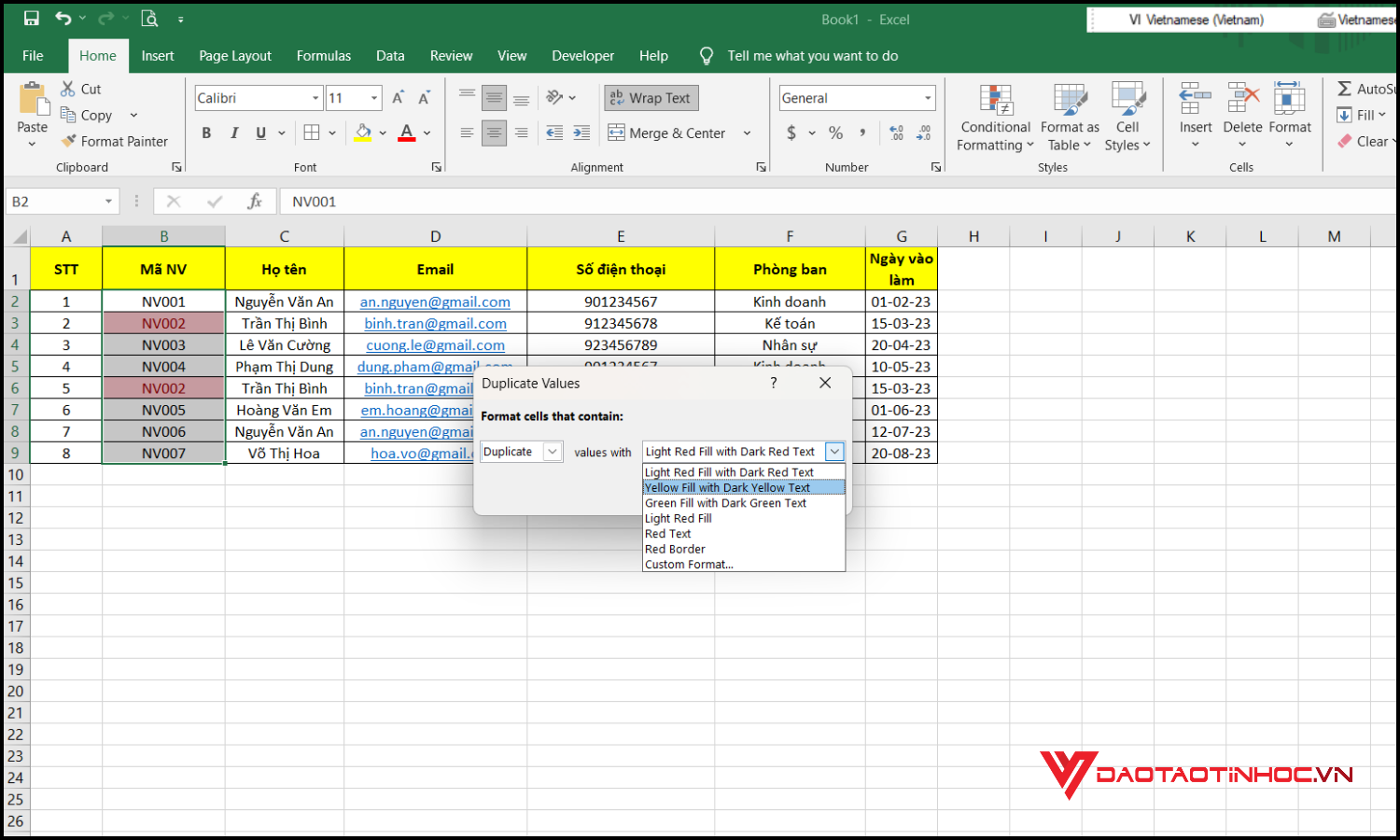This screenshot has width=1400, height=840.
Task: Click the Fill Color paint bucket
Action: point(363,133)
